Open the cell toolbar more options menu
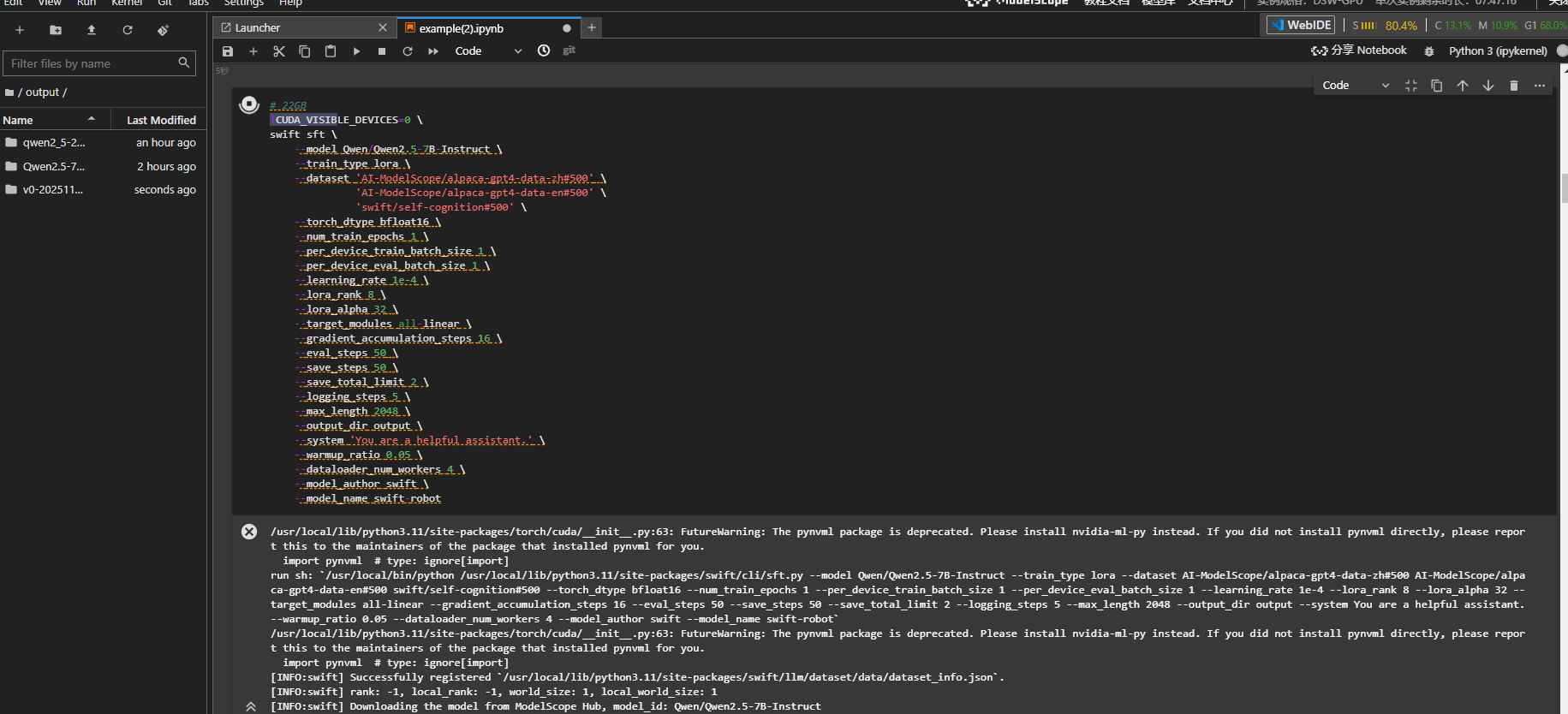 pos(1540,86)
